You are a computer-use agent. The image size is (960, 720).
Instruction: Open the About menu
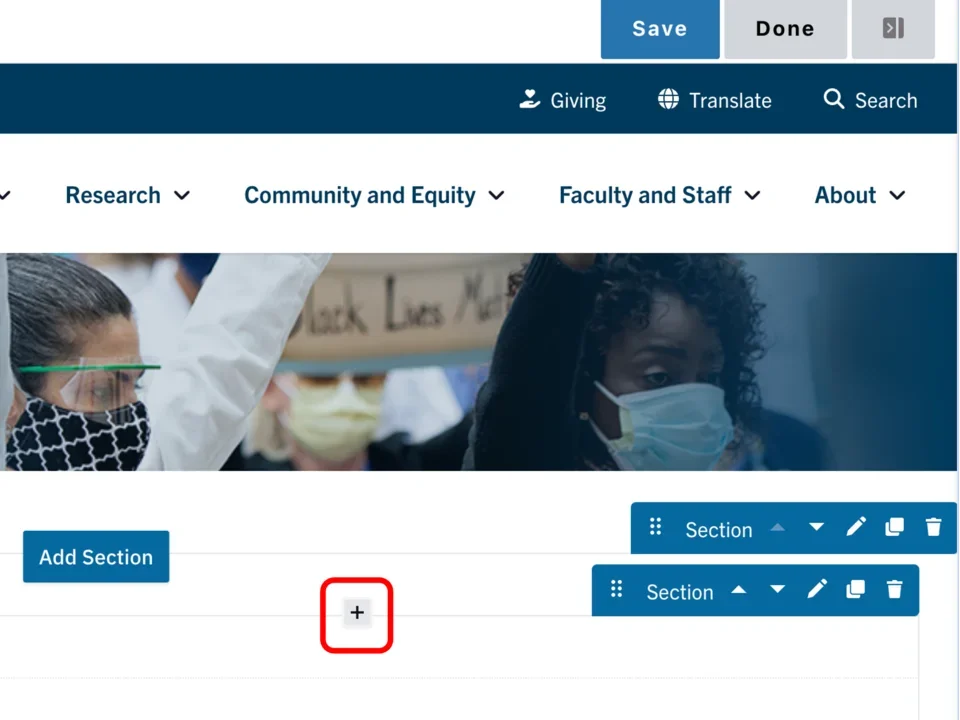(859, 195)
